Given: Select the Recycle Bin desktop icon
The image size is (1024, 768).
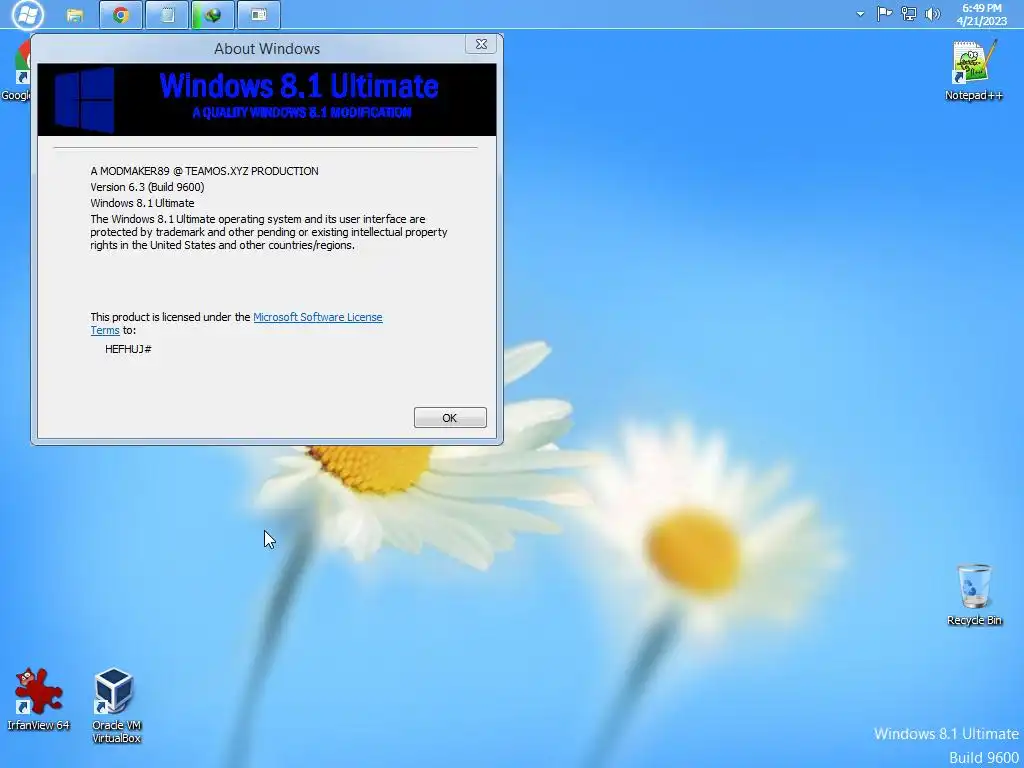Looking at the screenshot, I should 974,595.
